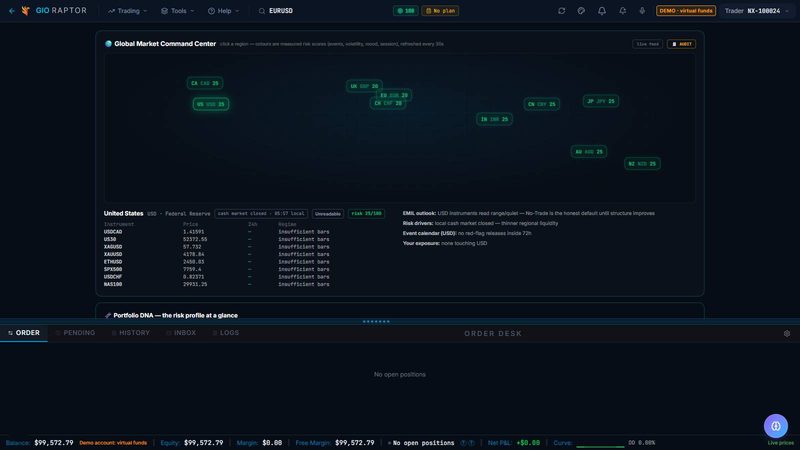Click Demo account: virtual funds label

tap(113, 443)
